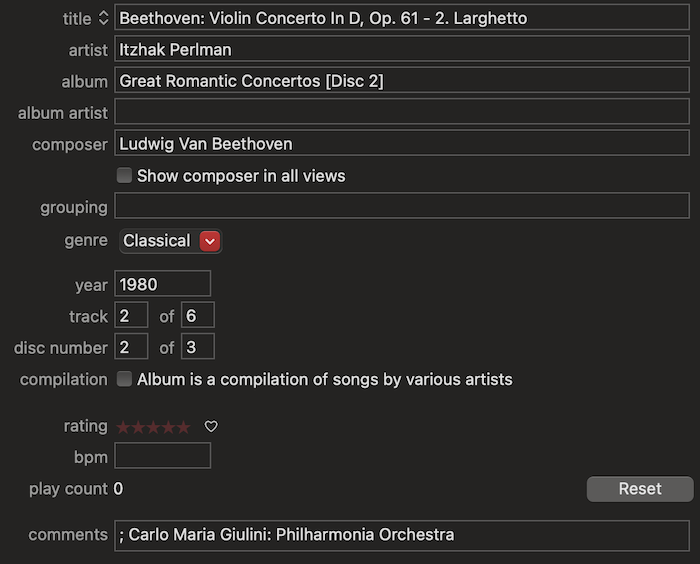Click the year field showing 1980
700x564 pixels.
tap(162, 285)
